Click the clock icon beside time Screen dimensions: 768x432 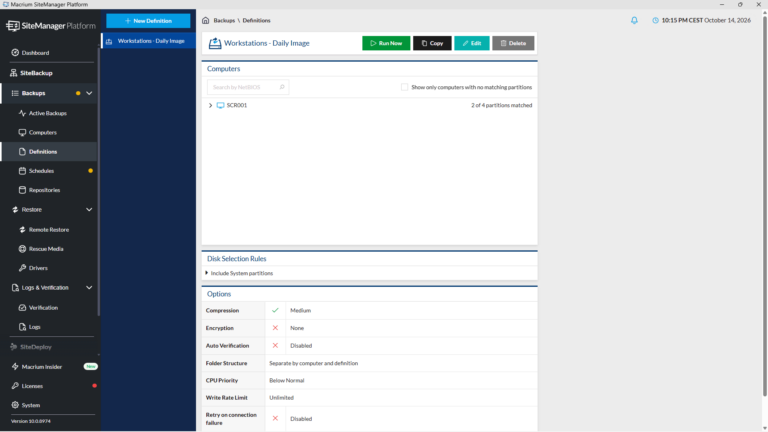coord(655,21)
